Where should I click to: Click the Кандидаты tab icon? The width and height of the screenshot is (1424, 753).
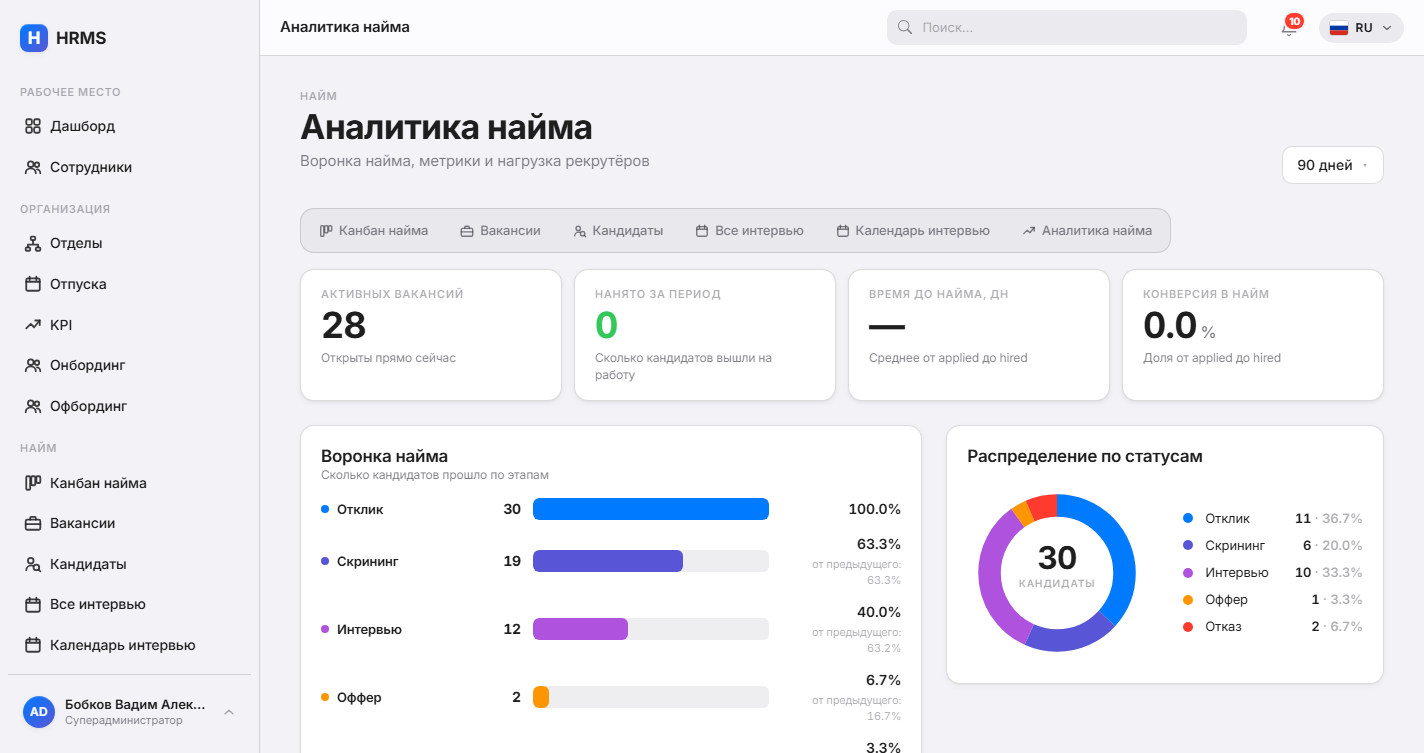580,231
